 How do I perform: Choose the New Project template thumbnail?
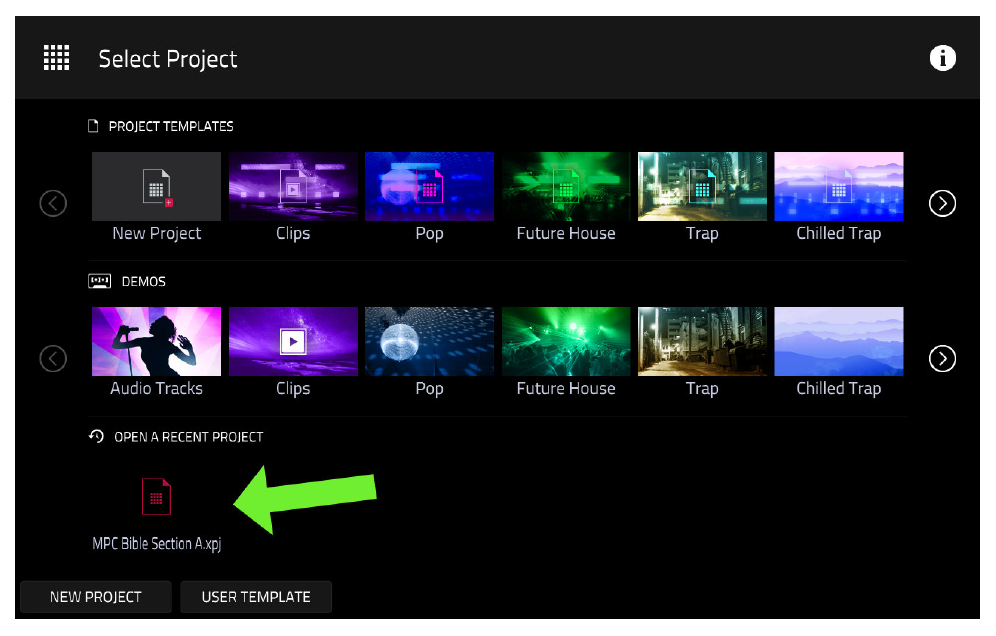(x=156, y=186)
